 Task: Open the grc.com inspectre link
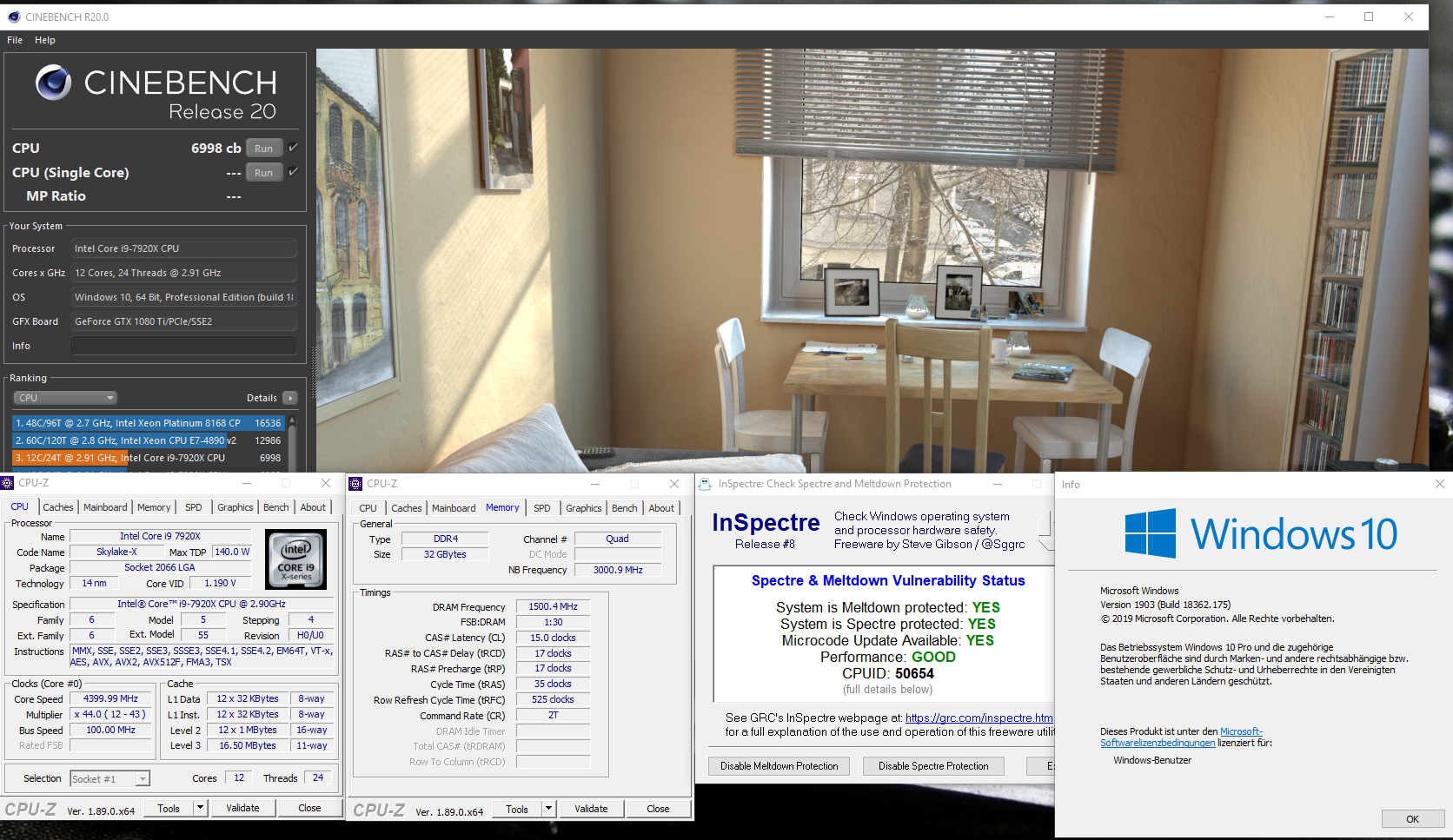979,718
